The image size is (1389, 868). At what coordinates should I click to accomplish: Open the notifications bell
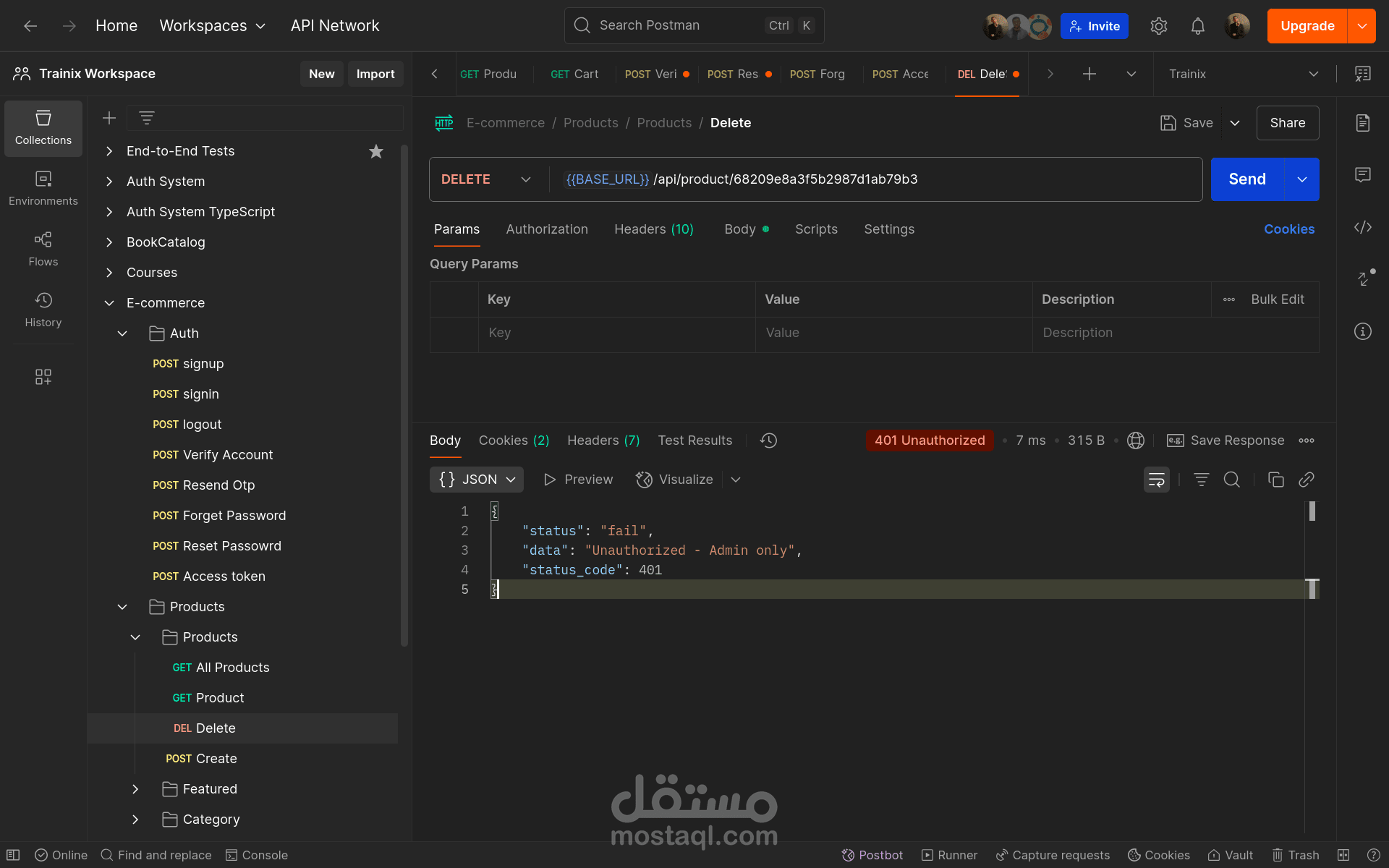tap(1197, 26)
